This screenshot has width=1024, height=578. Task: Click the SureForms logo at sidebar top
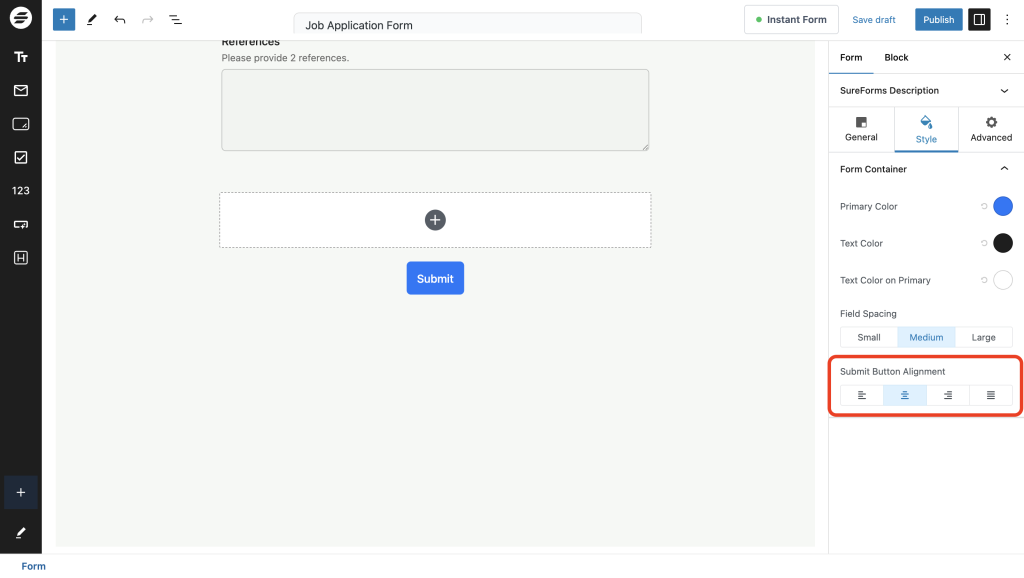click(x=20, y=18)
